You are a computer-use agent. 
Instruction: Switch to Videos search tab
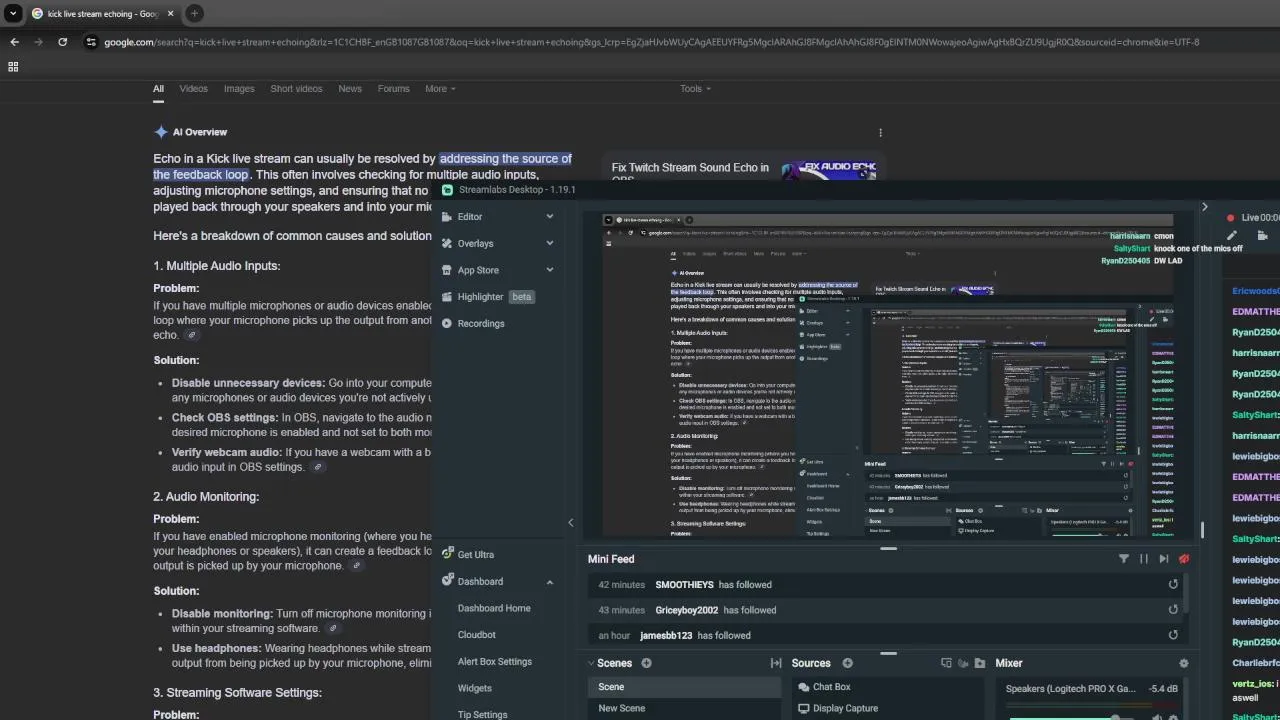(x=193, y=89)
